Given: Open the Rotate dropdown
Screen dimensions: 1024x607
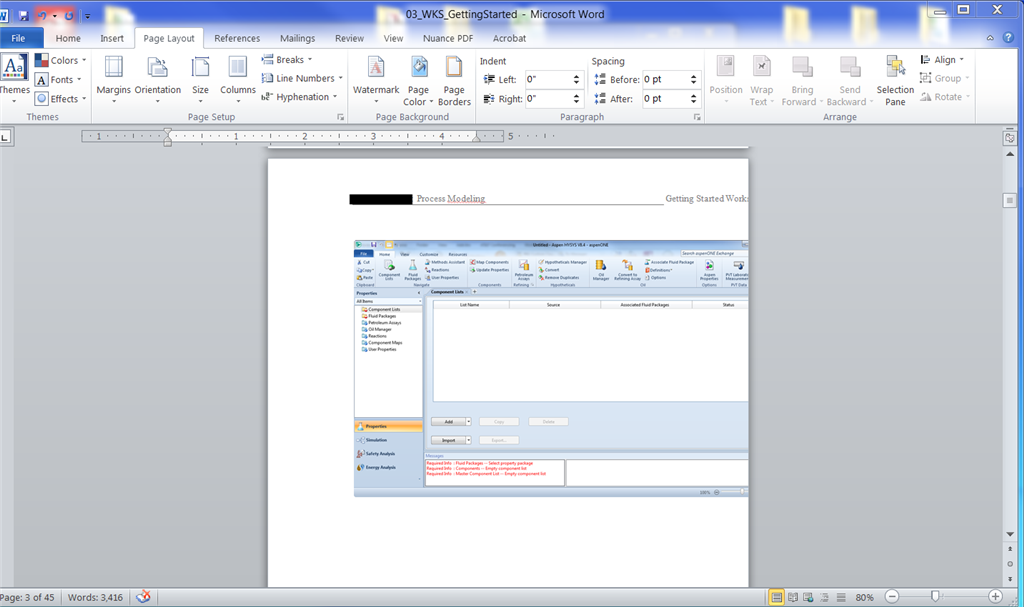Looking at the screenshot, I should click(945, 97).
